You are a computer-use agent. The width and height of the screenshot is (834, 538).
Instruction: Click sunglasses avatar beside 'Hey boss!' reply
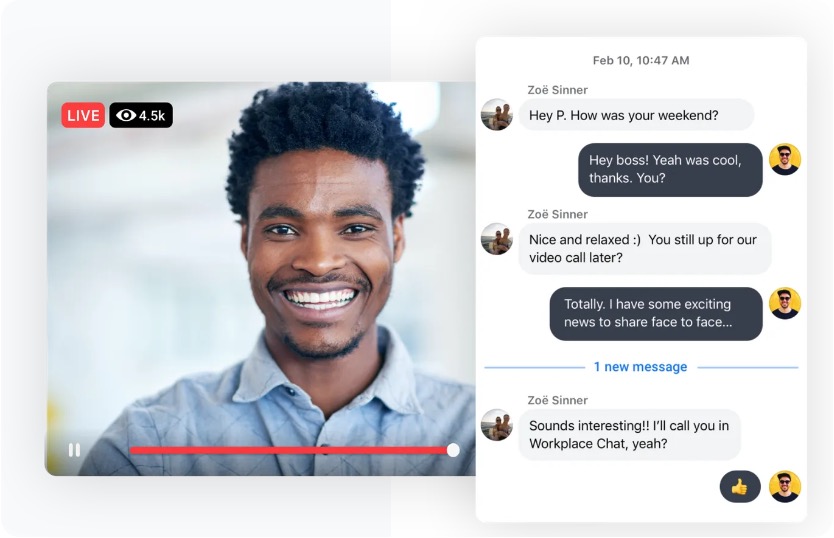click(x=785, y=160)
